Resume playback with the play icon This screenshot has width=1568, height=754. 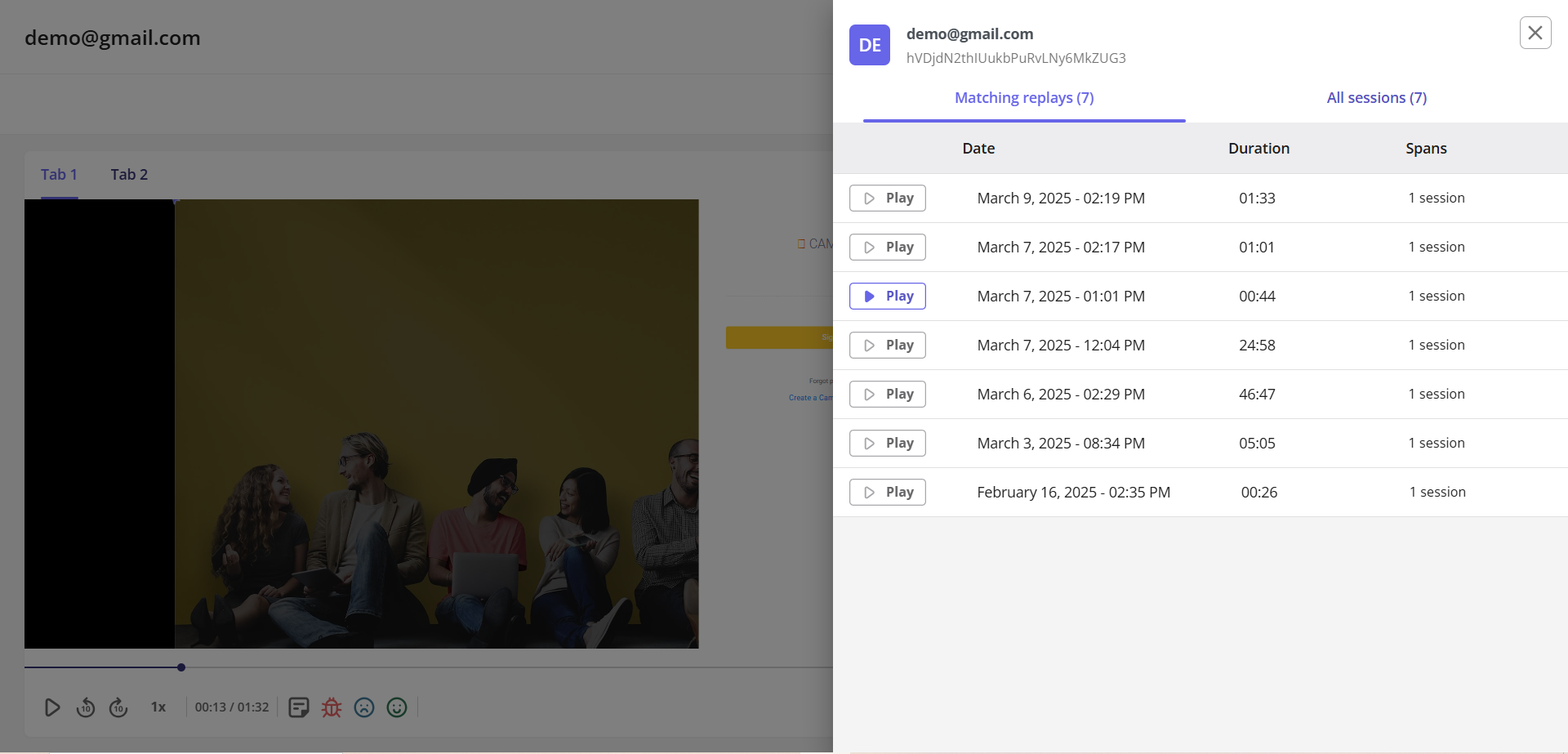point(52,707)
